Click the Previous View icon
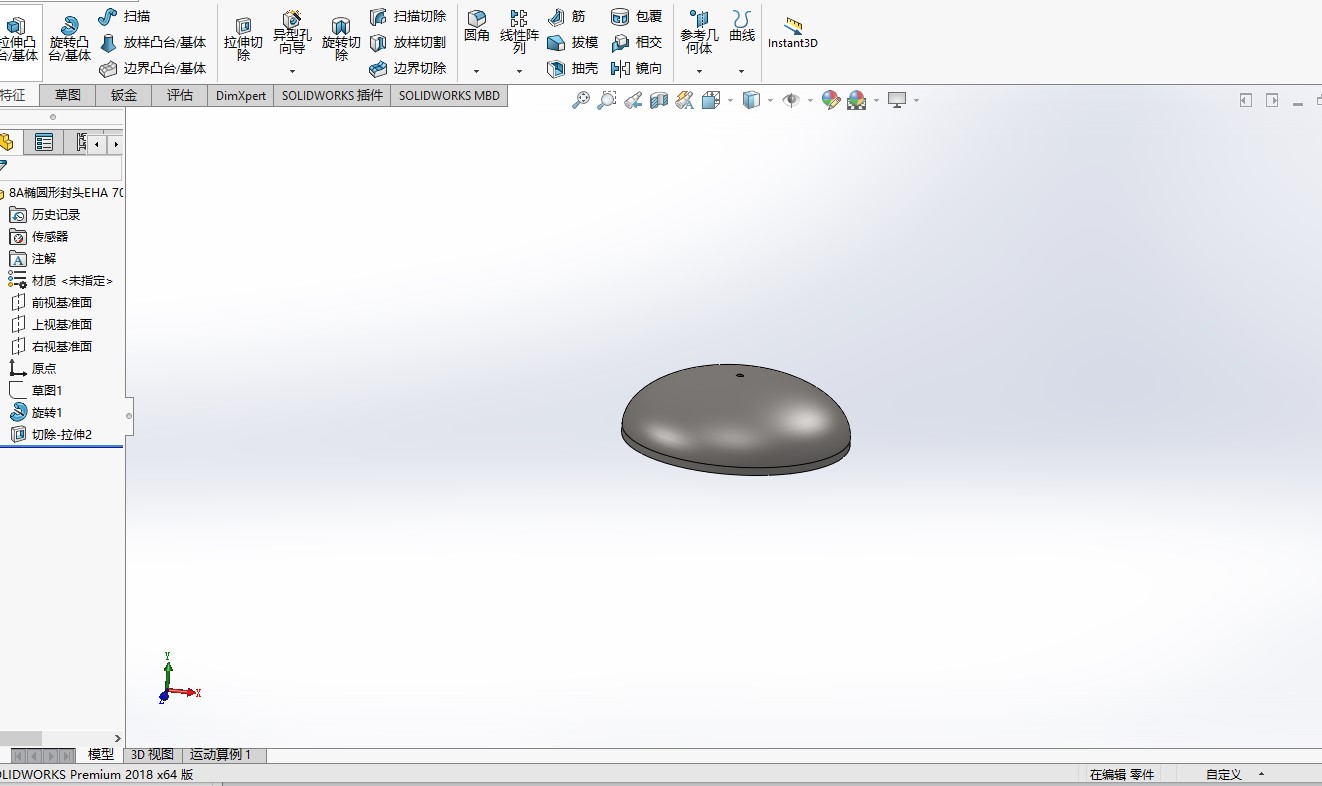Viewport: 1322px width, 786px height. 633,100
